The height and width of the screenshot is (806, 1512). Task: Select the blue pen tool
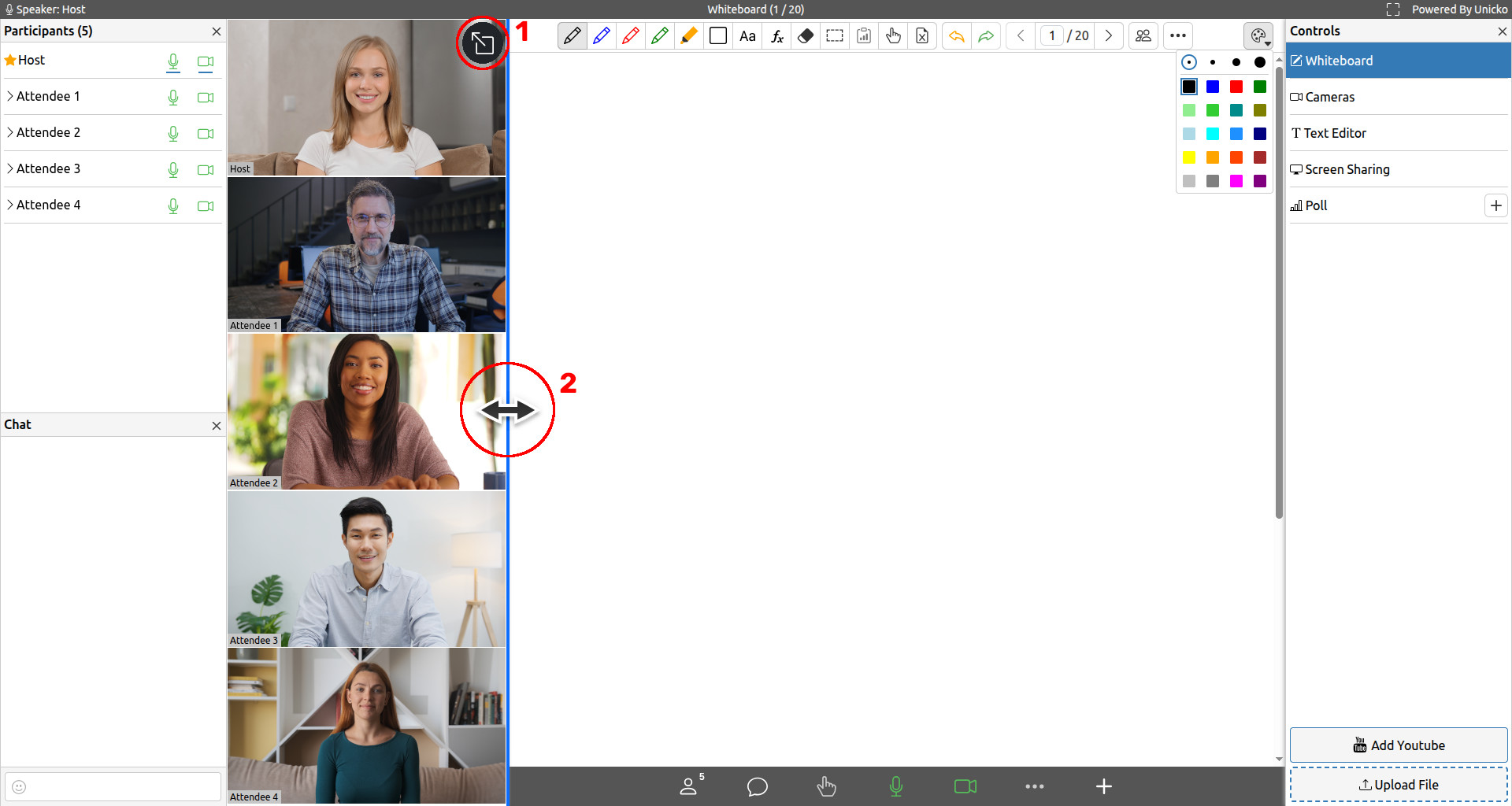(602, 35)
